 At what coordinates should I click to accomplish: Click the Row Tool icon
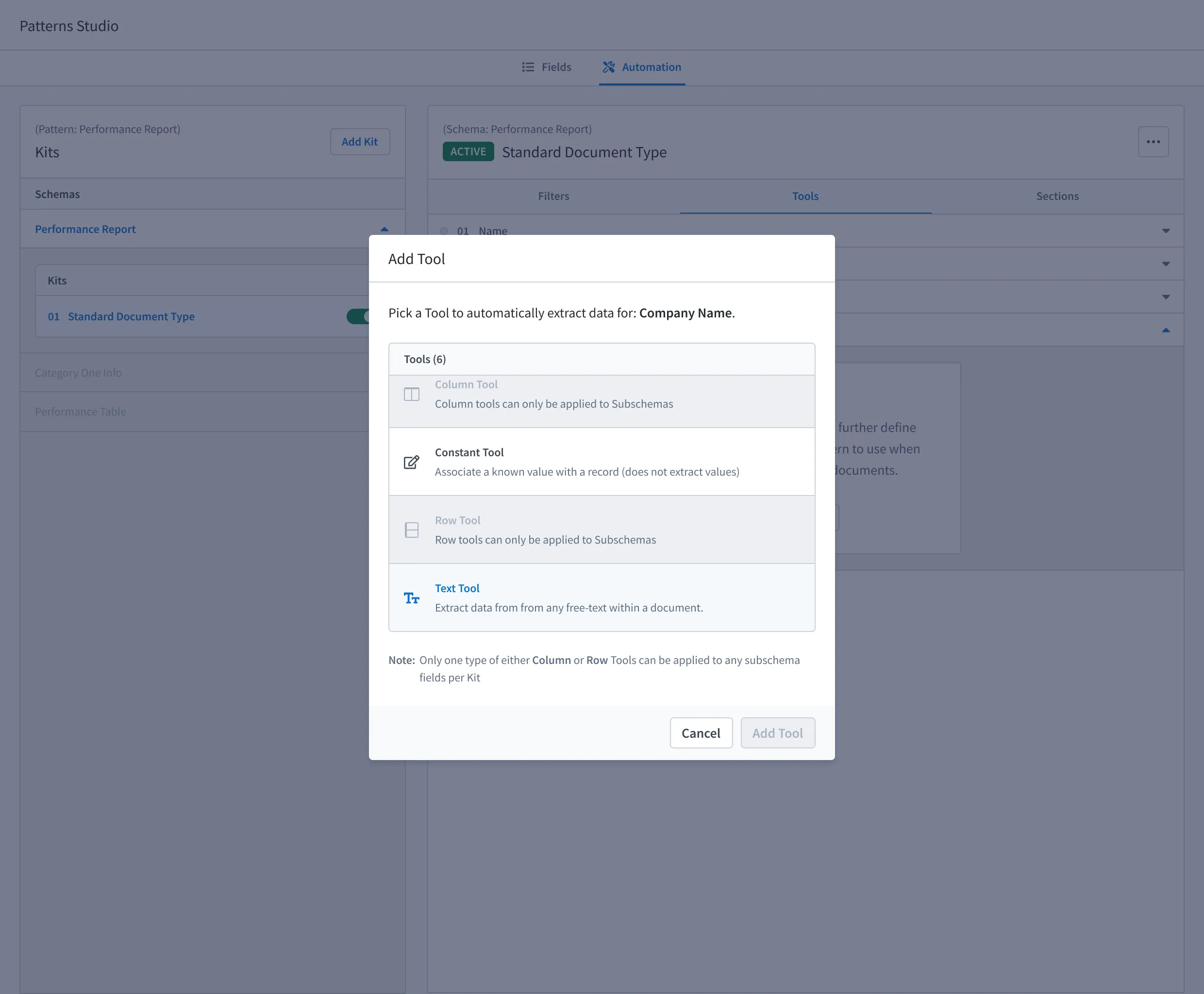(x=411, y=530)
